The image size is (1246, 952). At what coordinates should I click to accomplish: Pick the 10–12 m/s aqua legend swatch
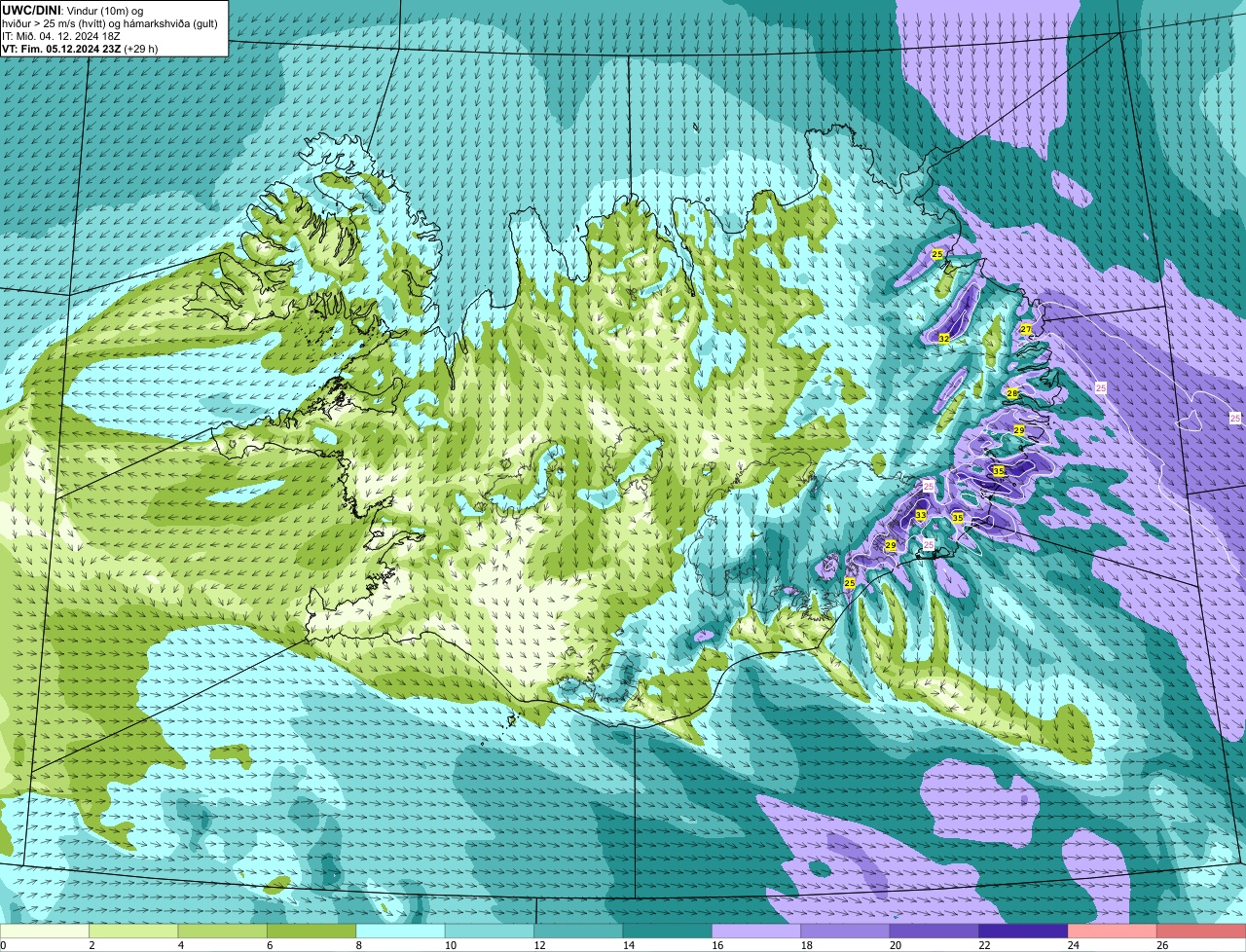[490, 931]
